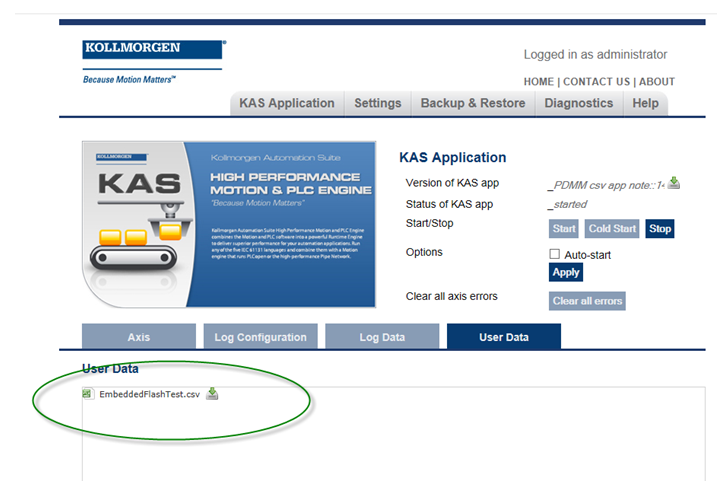
Task: Go to the Backup & Restore tab
Action: 473,103
